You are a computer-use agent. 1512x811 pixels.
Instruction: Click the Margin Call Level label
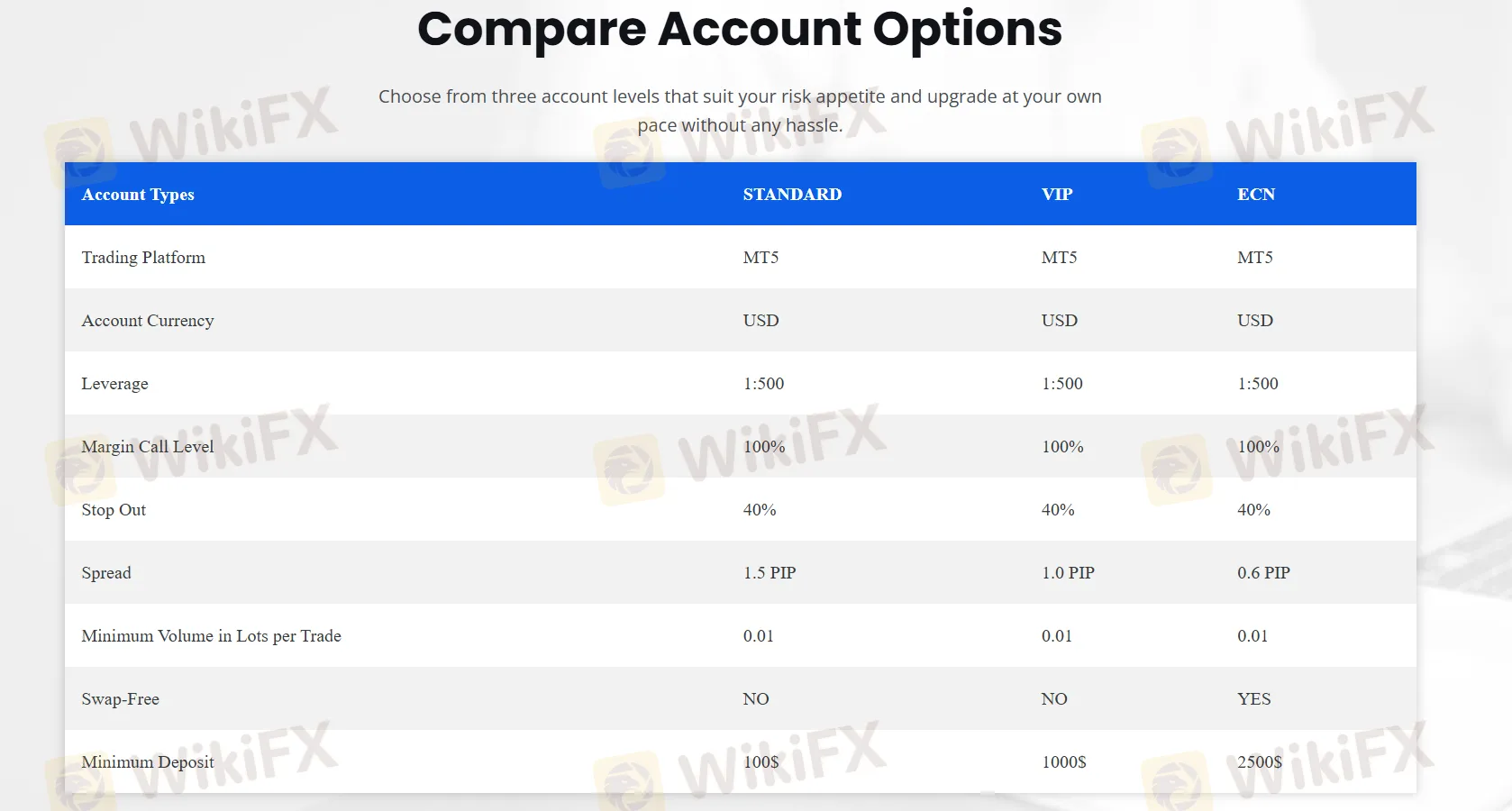(148, 447)
